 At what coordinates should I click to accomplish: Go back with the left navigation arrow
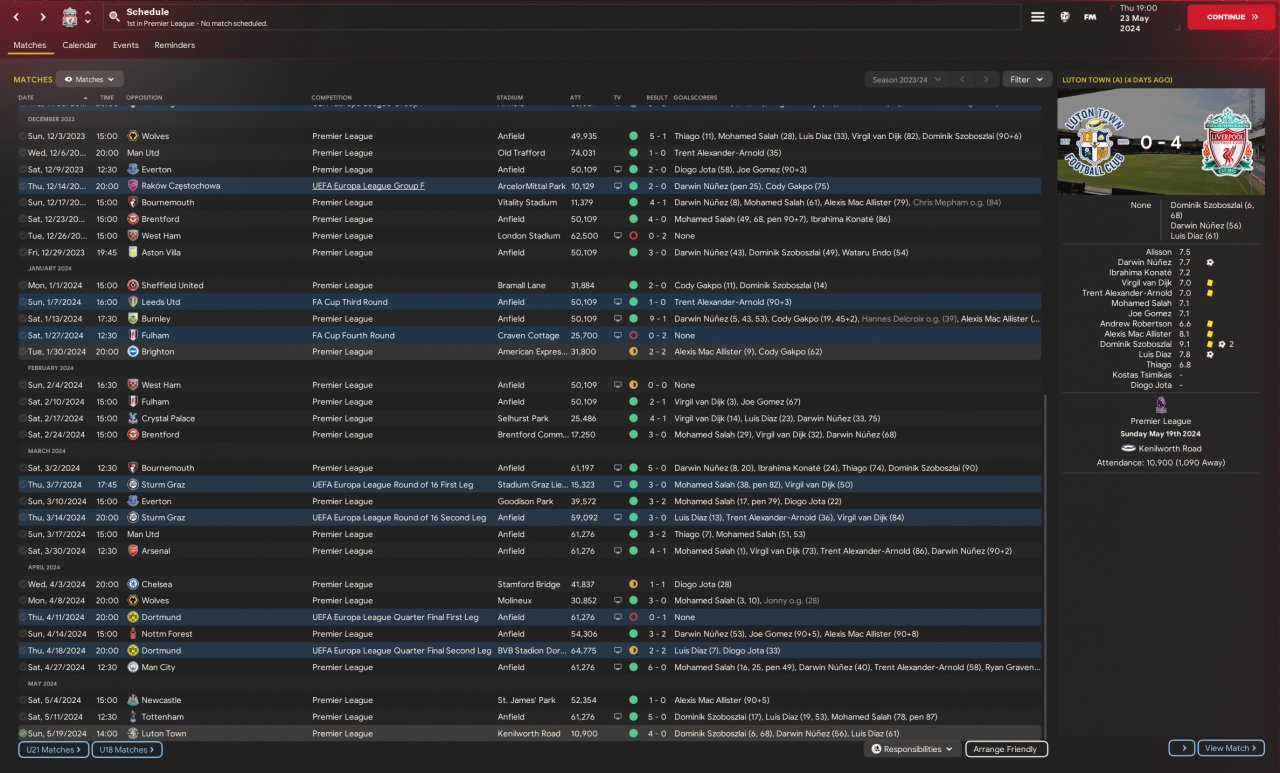point(16,17)
